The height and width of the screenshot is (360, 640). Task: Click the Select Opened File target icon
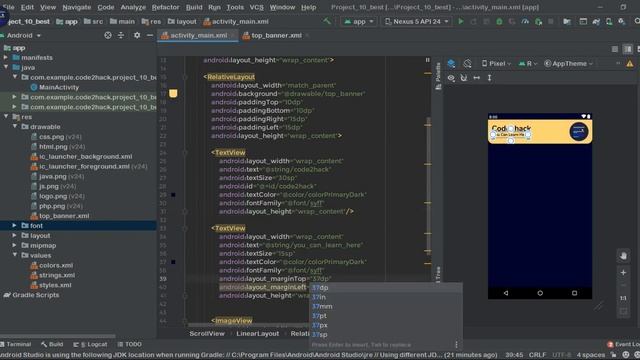108,36
